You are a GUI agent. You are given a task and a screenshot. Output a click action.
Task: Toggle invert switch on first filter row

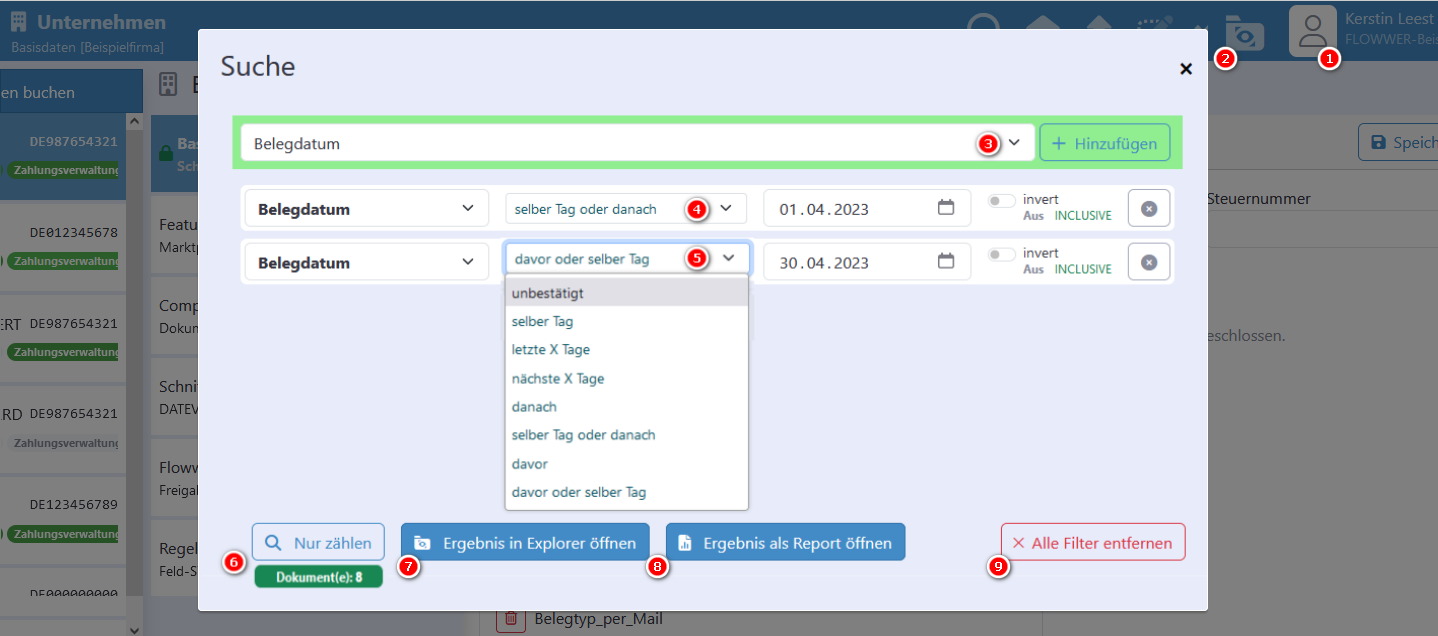1001,201
